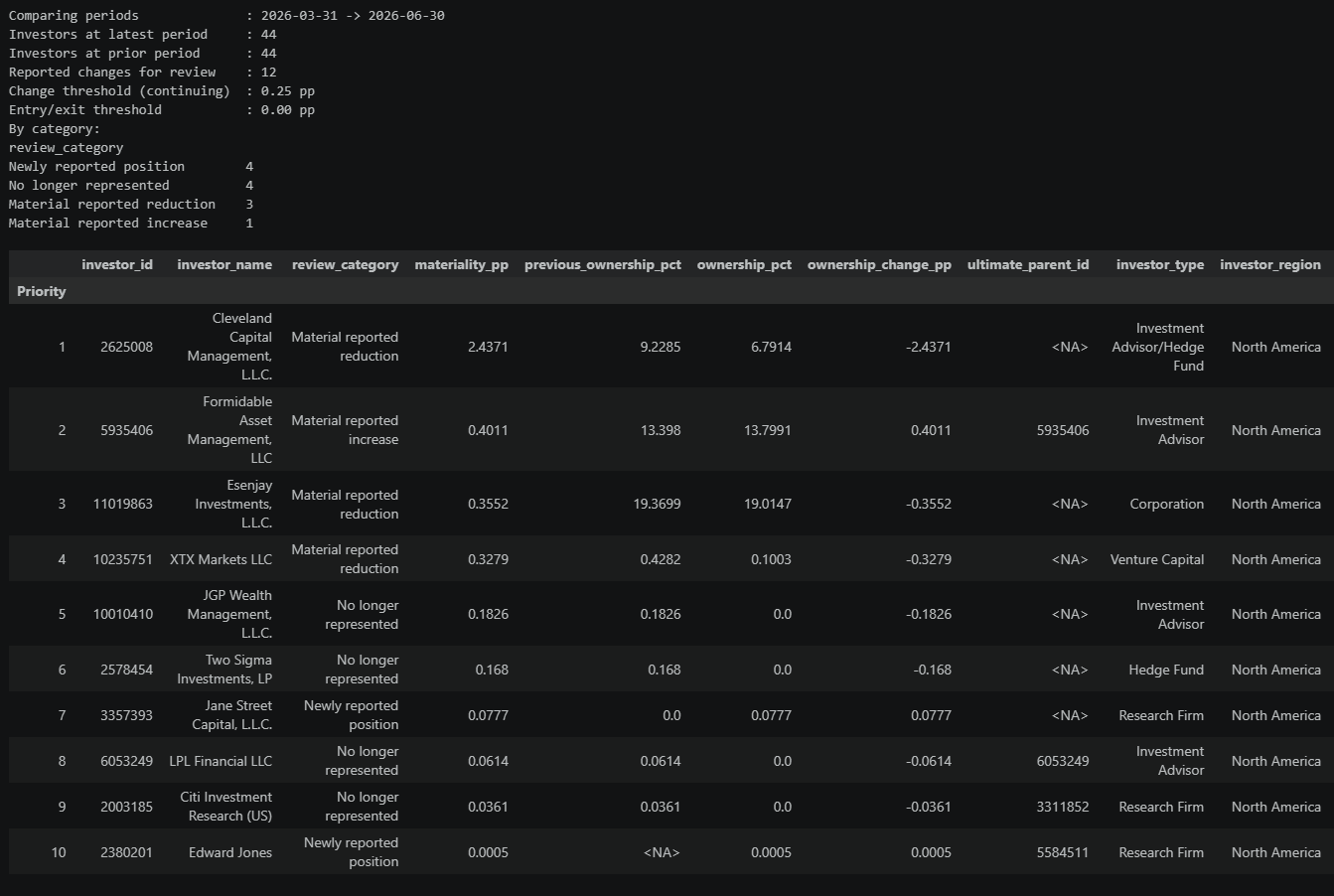Click investor ID 2380201
This screenshot has width=1334, height=896.
[127, 852]
